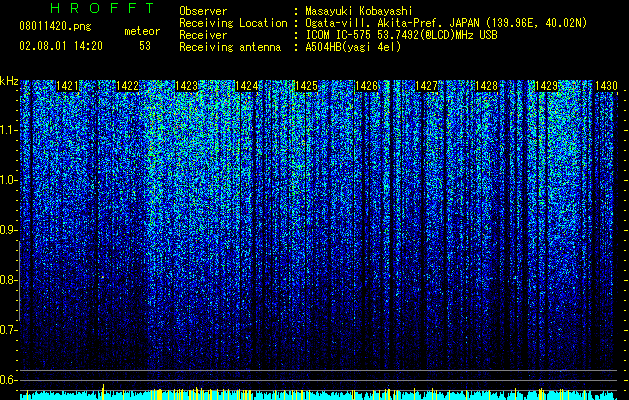
Task: Select the file name 08011420.png
Action: pyautogui.click(x=55, y=27)
